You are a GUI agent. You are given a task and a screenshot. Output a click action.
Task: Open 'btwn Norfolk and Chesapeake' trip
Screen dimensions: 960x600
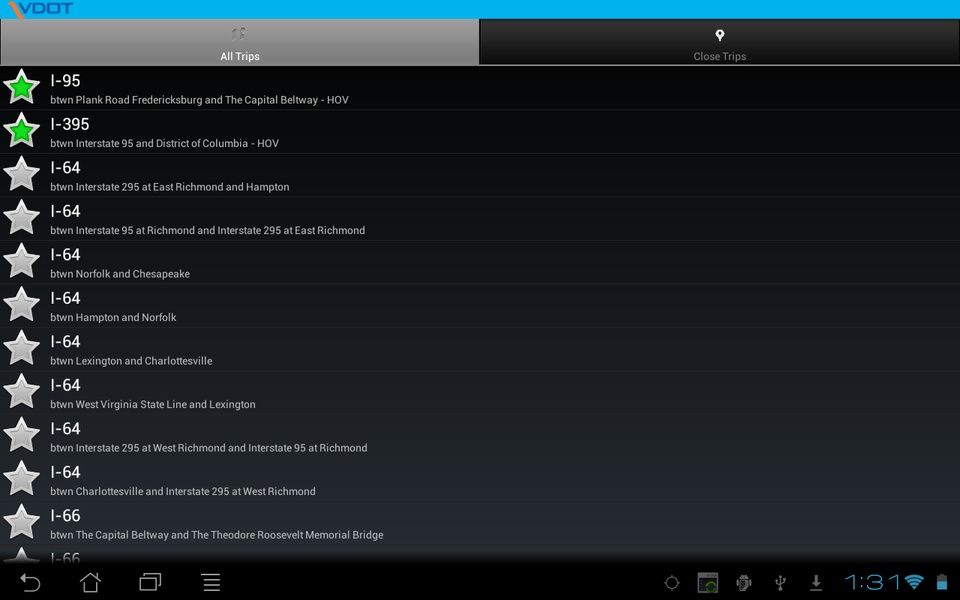point(480,262)
